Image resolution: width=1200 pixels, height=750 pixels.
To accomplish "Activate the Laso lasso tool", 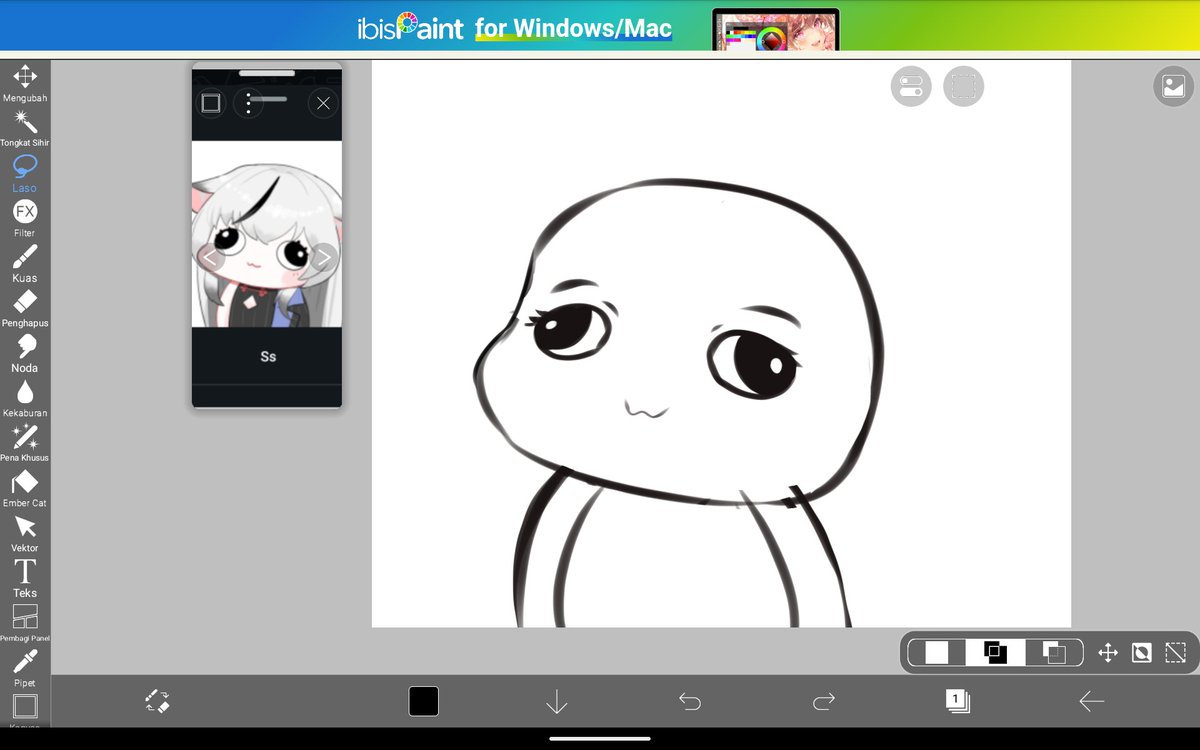I will coord(25,173).
